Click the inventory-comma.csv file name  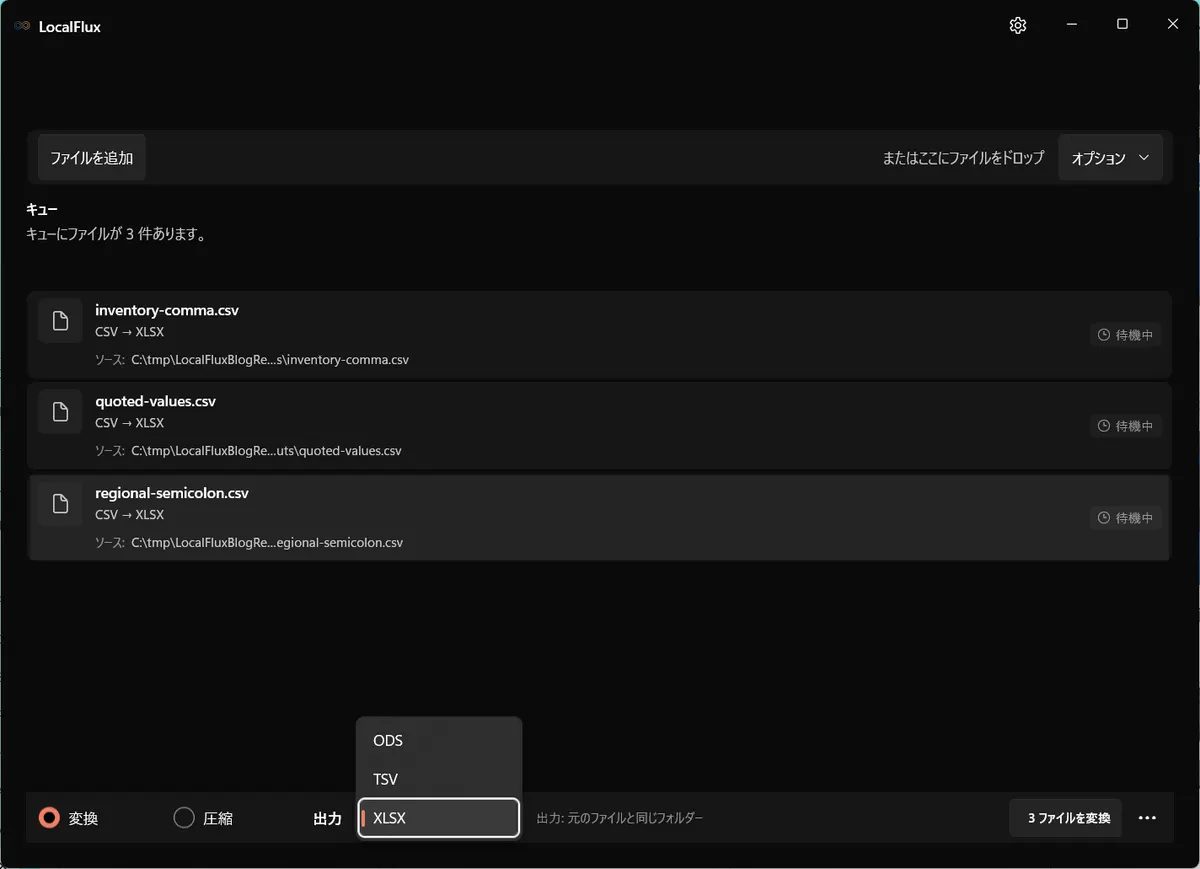tap(167, 310)
